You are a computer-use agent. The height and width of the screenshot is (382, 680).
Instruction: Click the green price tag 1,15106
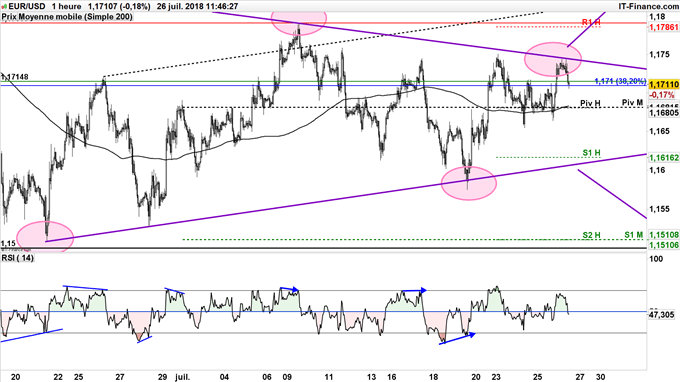[664, 245]
